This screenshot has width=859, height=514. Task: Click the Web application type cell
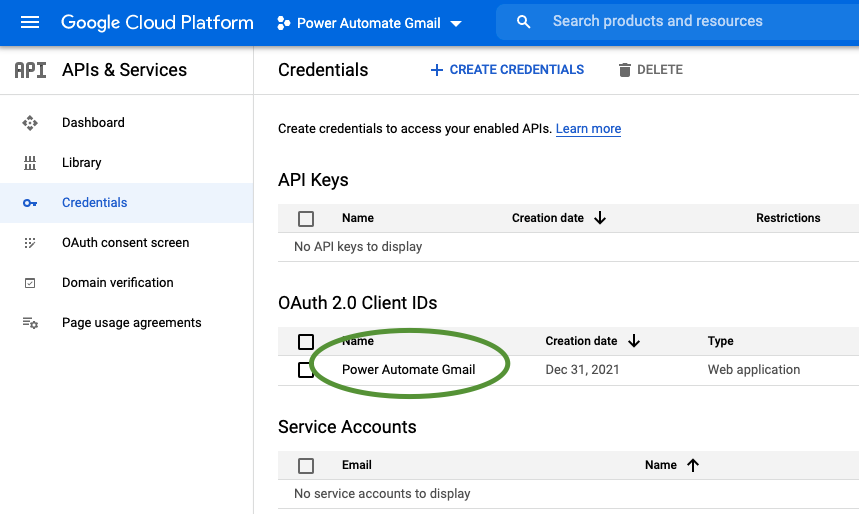coord(754,370)
